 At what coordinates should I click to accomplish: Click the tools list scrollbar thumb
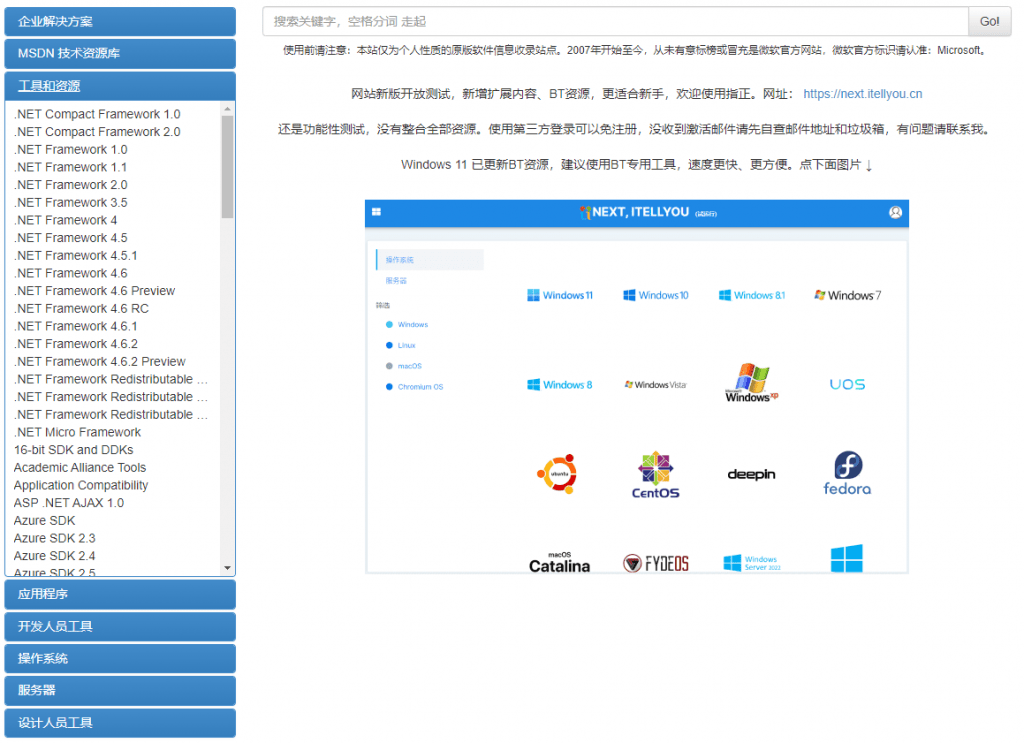227,166
